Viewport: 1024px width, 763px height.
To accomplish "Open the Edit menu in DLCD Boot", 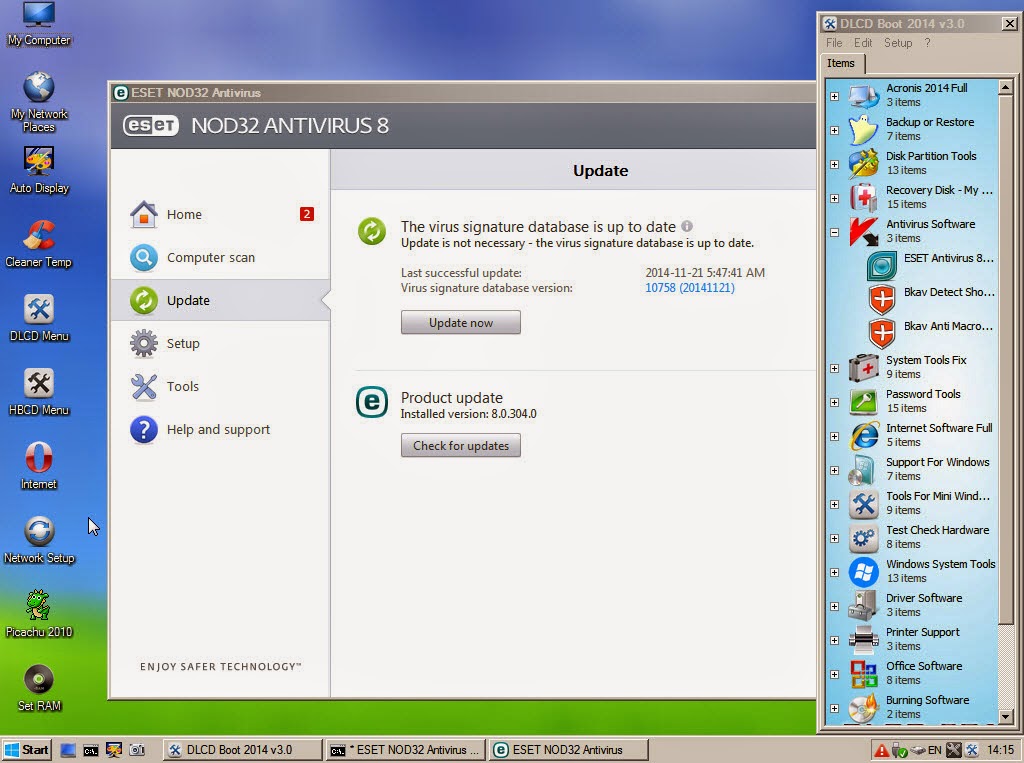I will pyautogui.click(x=863, y=42).
